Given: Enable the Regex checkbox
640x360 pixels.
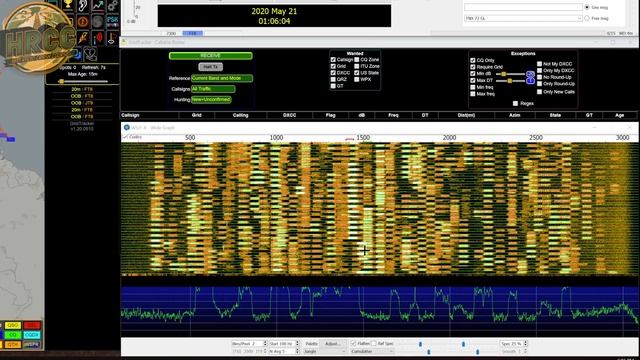Looking at the screenshot, I should click(x=516, y=104).
